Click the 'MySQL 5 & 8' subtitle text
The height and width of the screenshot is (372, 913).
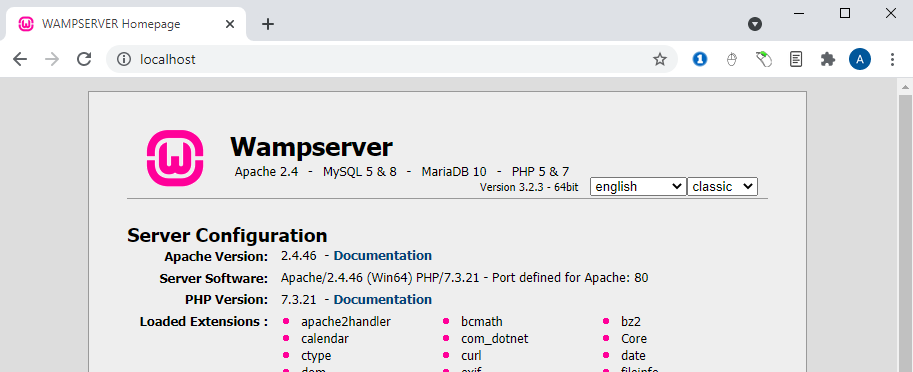coord(360,172)
